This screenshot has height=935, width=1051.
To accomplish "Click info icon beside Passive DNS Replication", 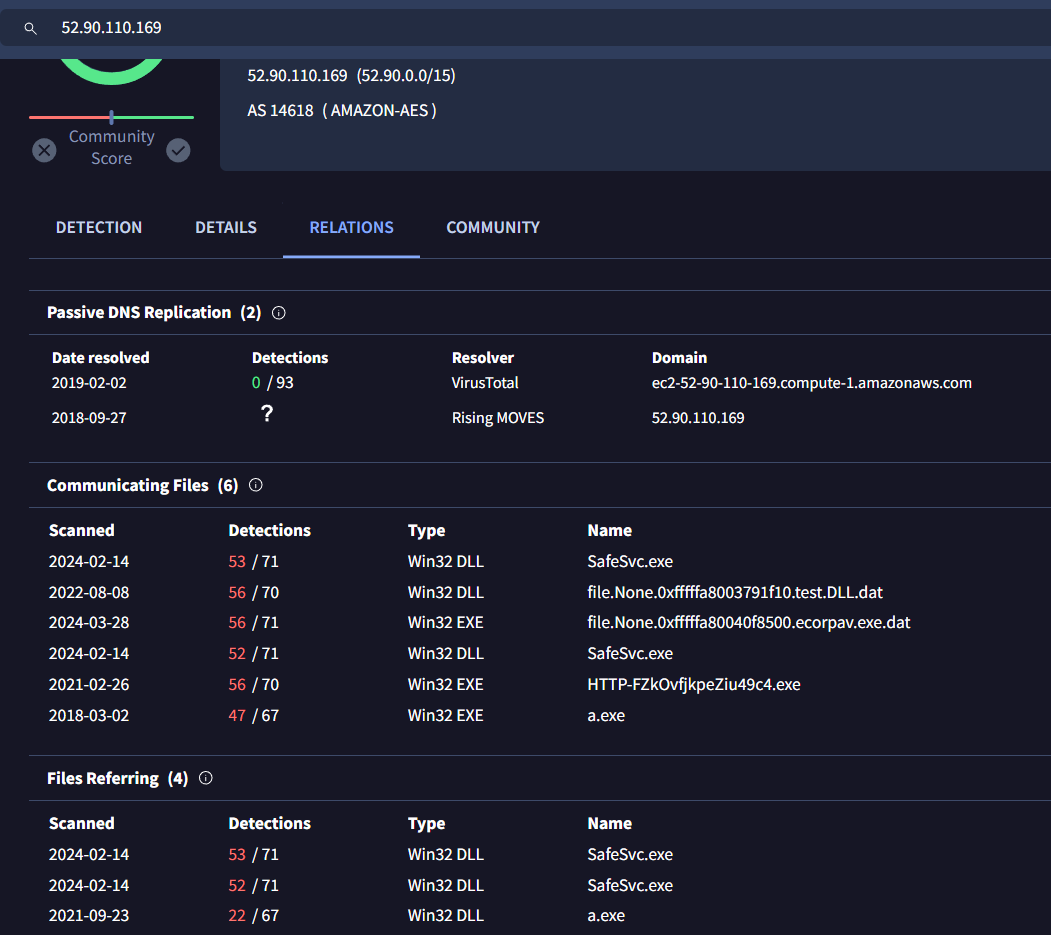I will tap(279, 313).
